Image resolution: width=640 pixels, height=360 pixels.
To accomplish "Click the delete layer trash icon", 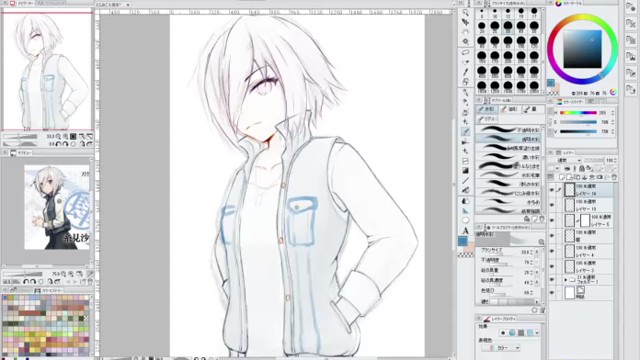I will (x=614, y=177).
